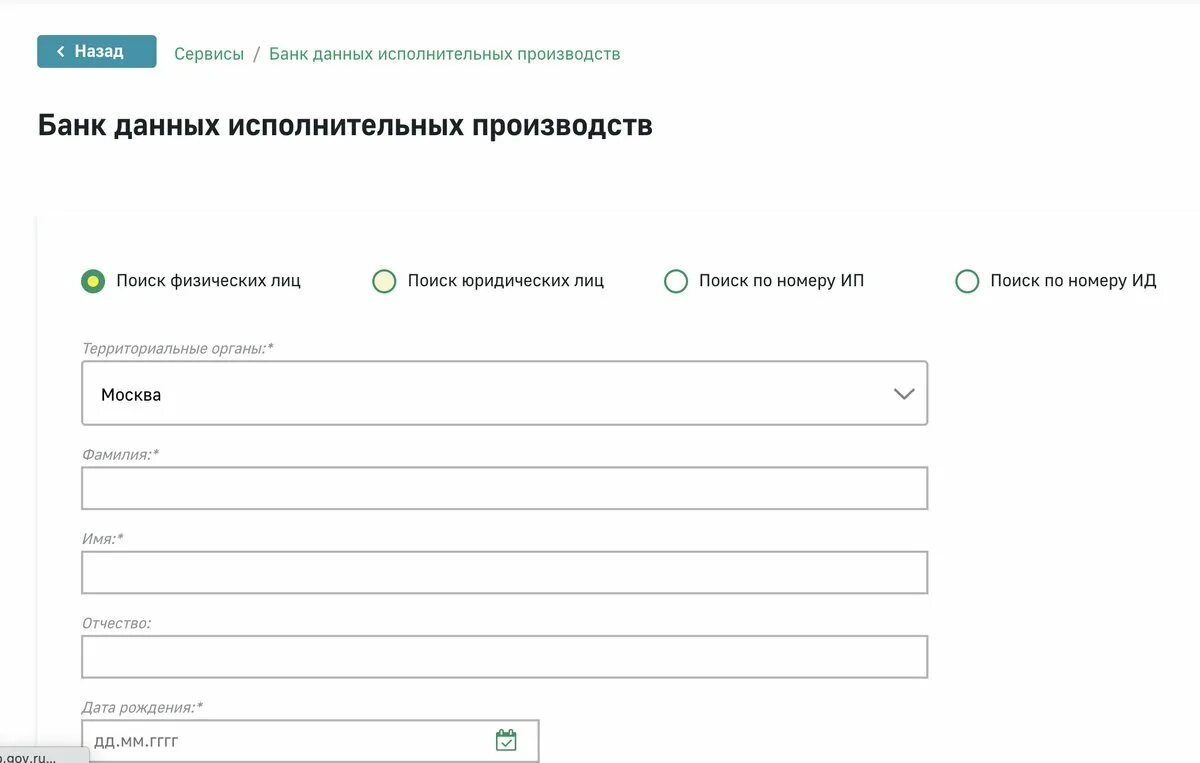Follow the Банк данных исполнительных производств breadcrumb
The image size is (1200, 763).
click(x=445, y=54)
